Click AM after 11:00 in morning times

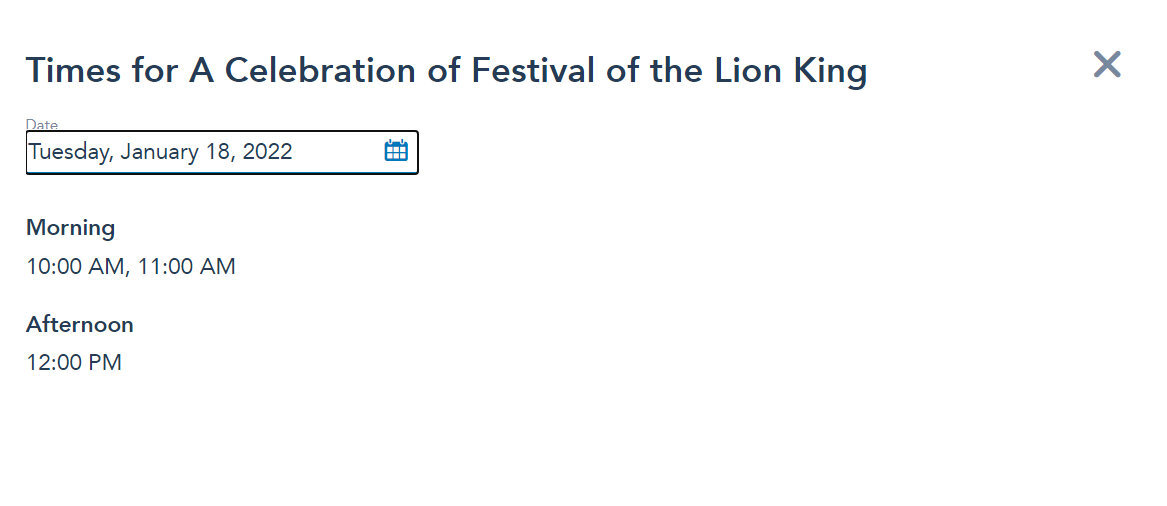[x=217, y=267]
